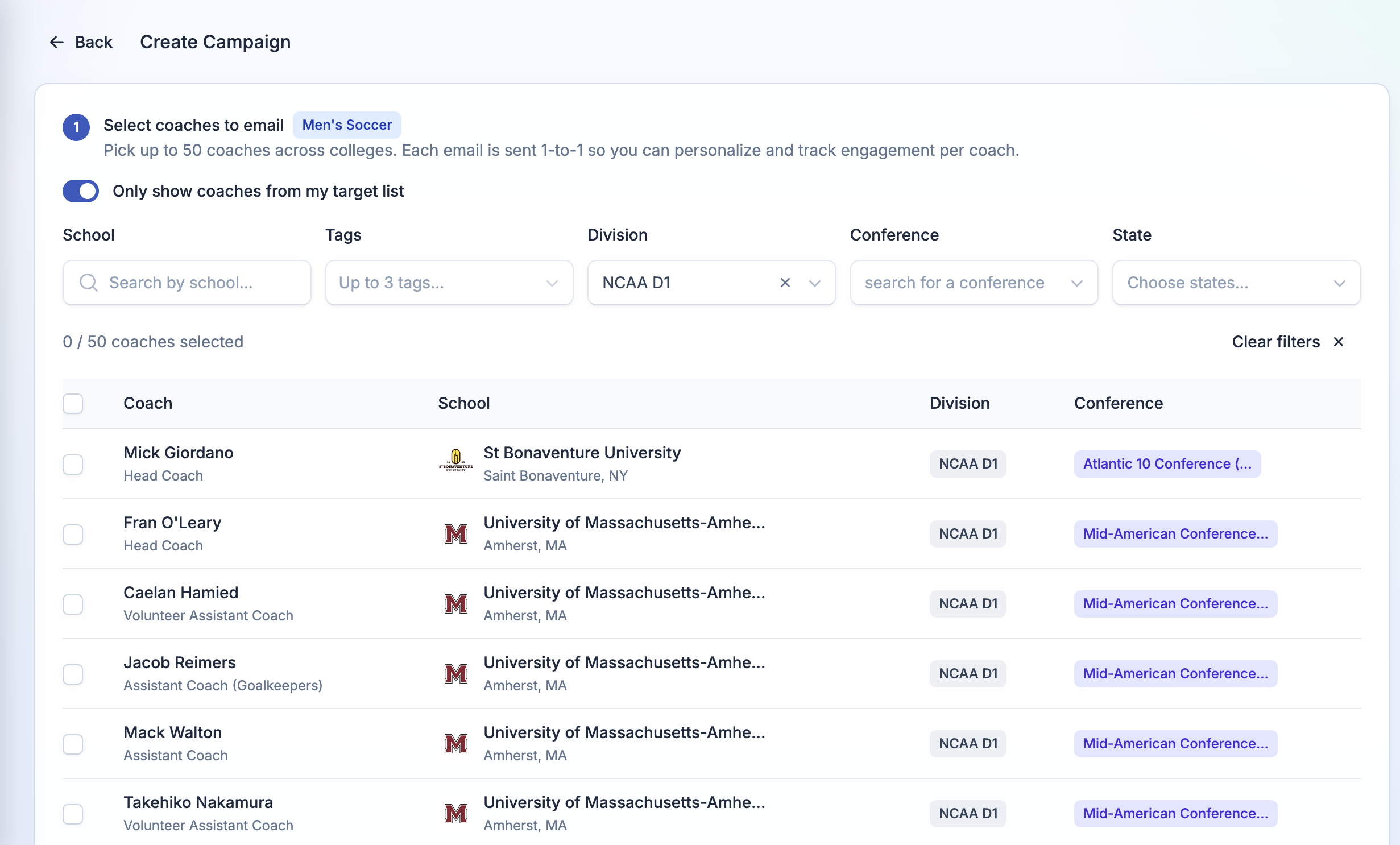
Task: Click '0 / 50 coaches selected' text
Action: (x=153, y=342)
